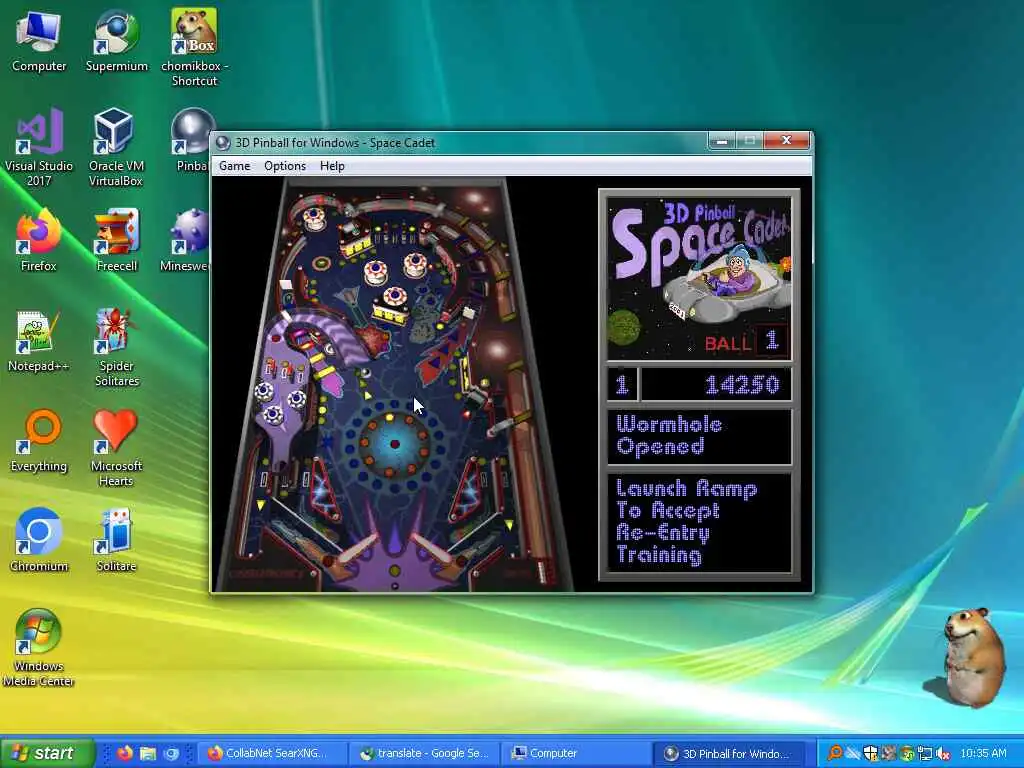Click the left flipper on pinball table
This screenshot has height=768, width=1024.
[x=355, y=549]
